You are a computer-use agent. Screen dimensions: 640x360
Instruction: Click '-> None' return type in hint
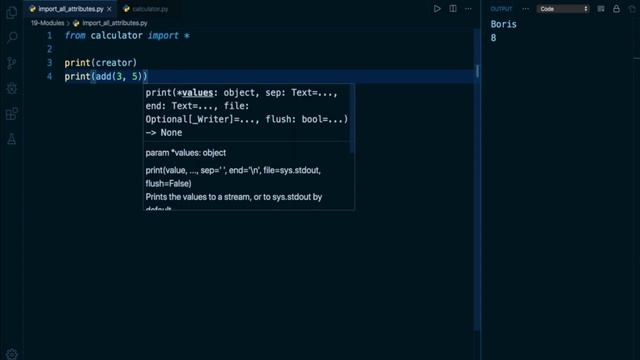tap(164, 133)
